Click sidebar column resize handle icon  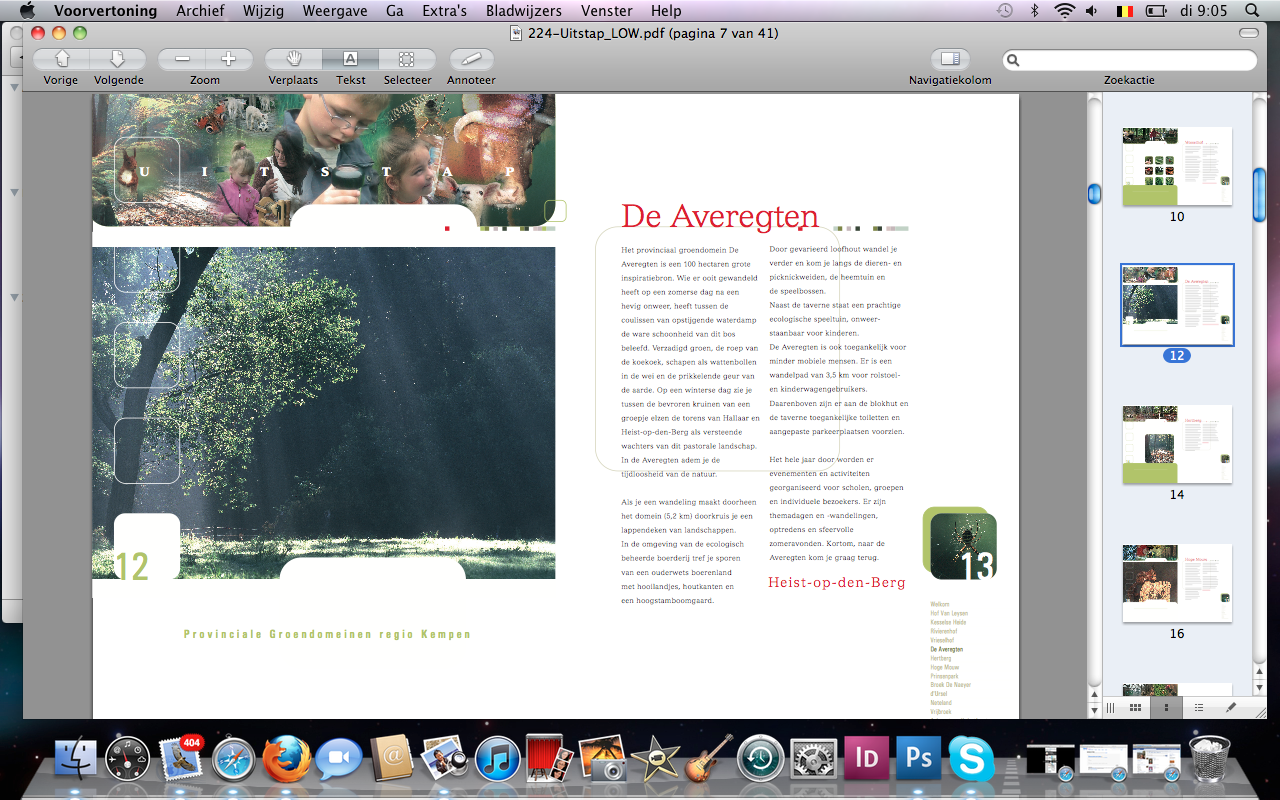1110,707
